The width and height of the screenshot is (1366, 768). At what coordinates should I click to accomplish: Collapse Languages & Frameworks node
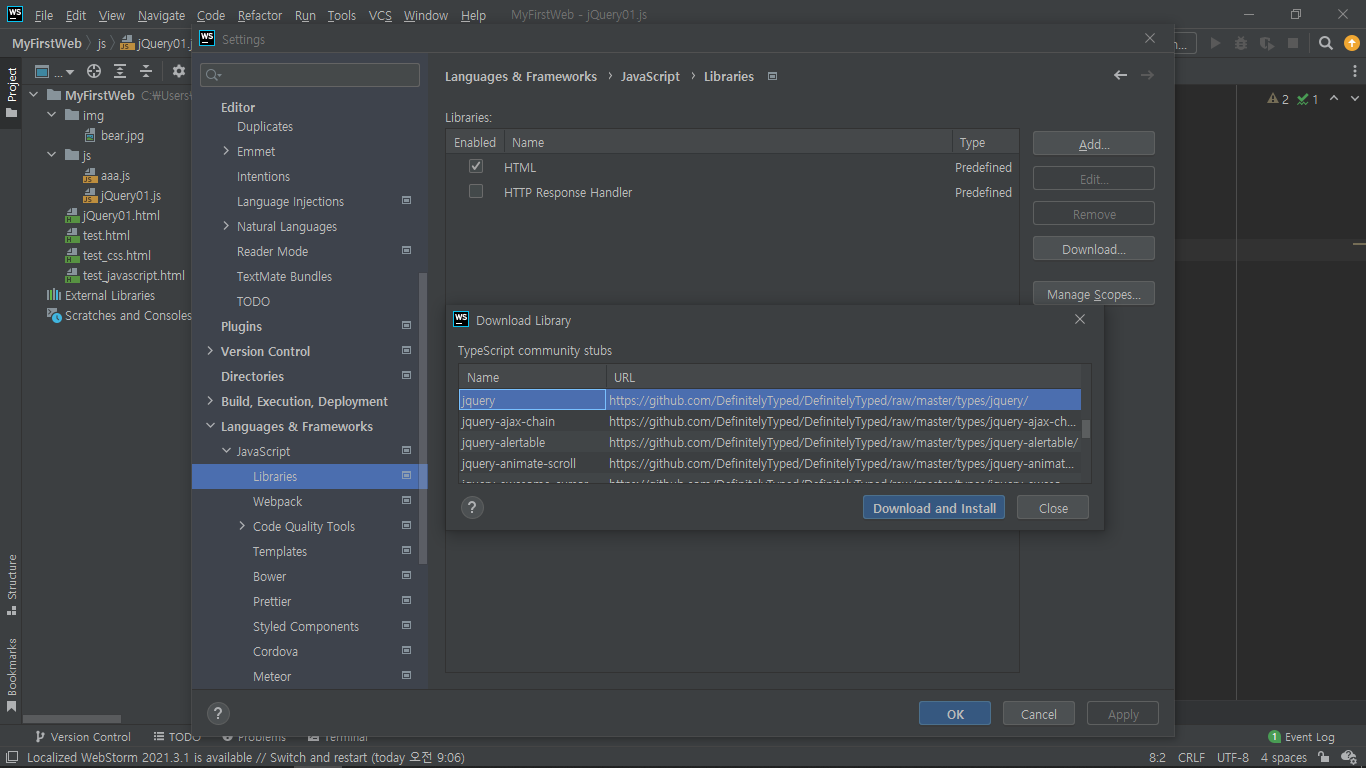(210, 426)
